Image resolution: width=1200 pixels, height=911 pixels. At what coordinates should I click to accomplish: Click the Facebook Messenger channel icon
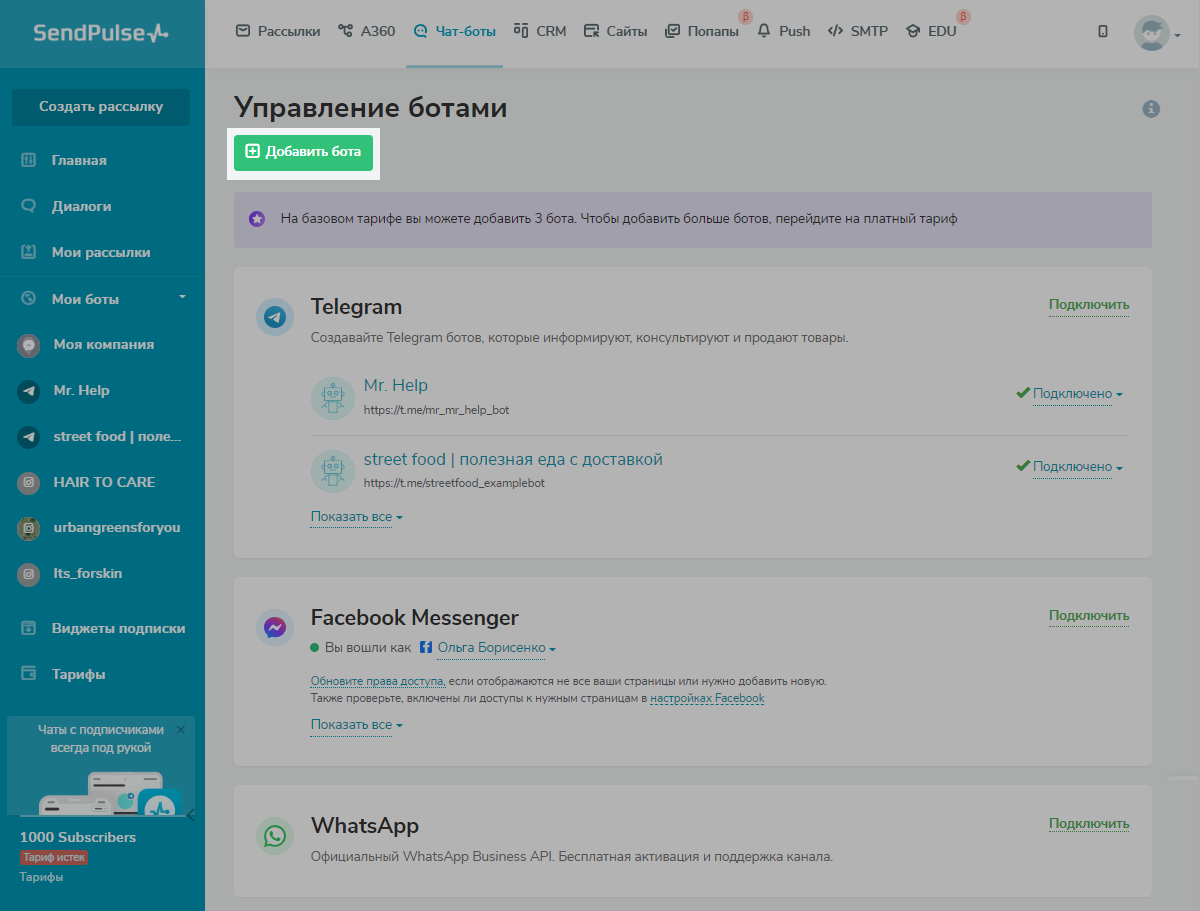click(x=275, y=627)
